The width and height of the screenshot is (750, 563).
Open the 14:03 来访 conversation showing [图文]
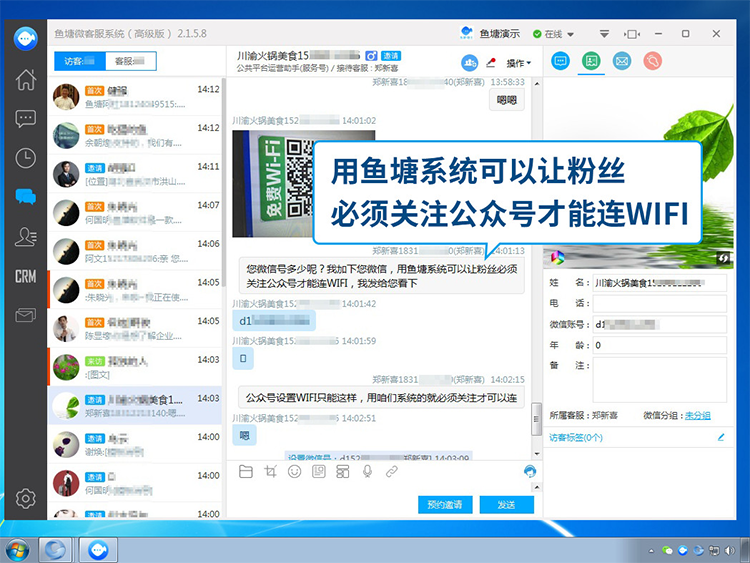[136, 367]
